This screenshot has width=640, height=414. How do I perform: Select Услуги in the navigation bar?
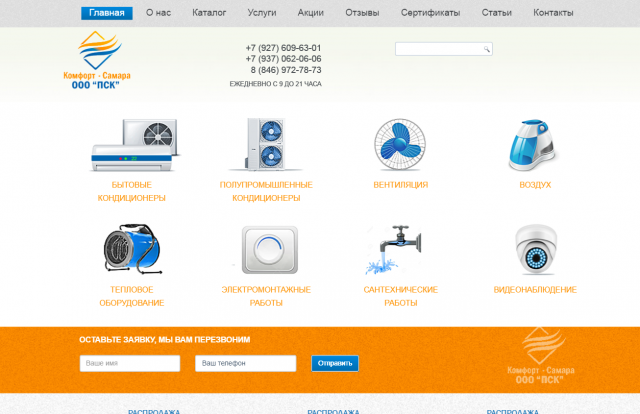(x=262, y=13)
